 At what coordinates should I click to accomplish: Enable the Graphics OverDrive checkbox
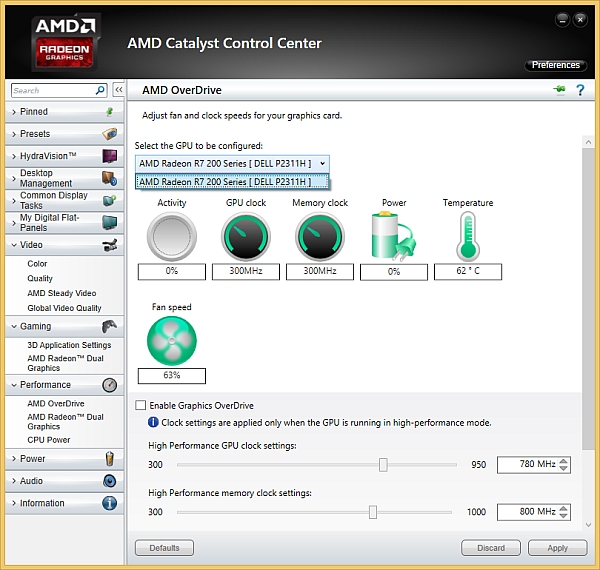click(141, 405)
